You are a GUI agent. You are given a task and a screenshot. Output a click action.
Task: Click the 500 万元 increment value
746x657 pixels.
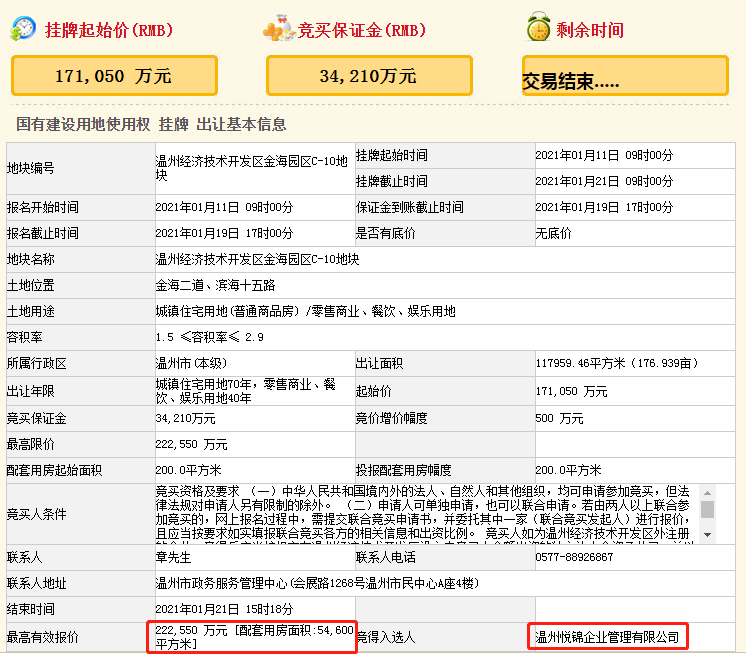pos(559,419)
